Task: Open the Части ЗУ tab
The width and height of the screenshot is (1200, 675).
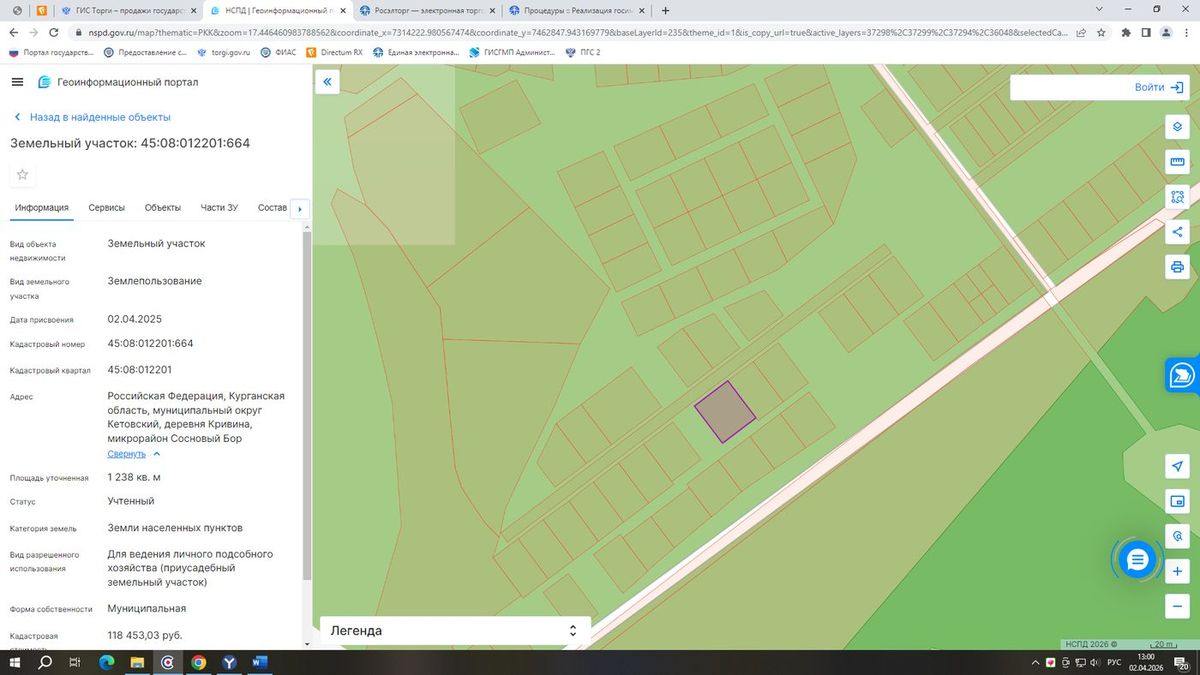Action: (219, 208)
